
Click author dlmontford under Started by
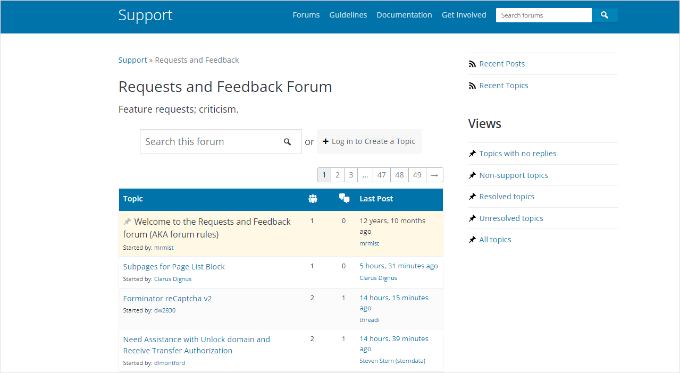[x=170, y=363]
